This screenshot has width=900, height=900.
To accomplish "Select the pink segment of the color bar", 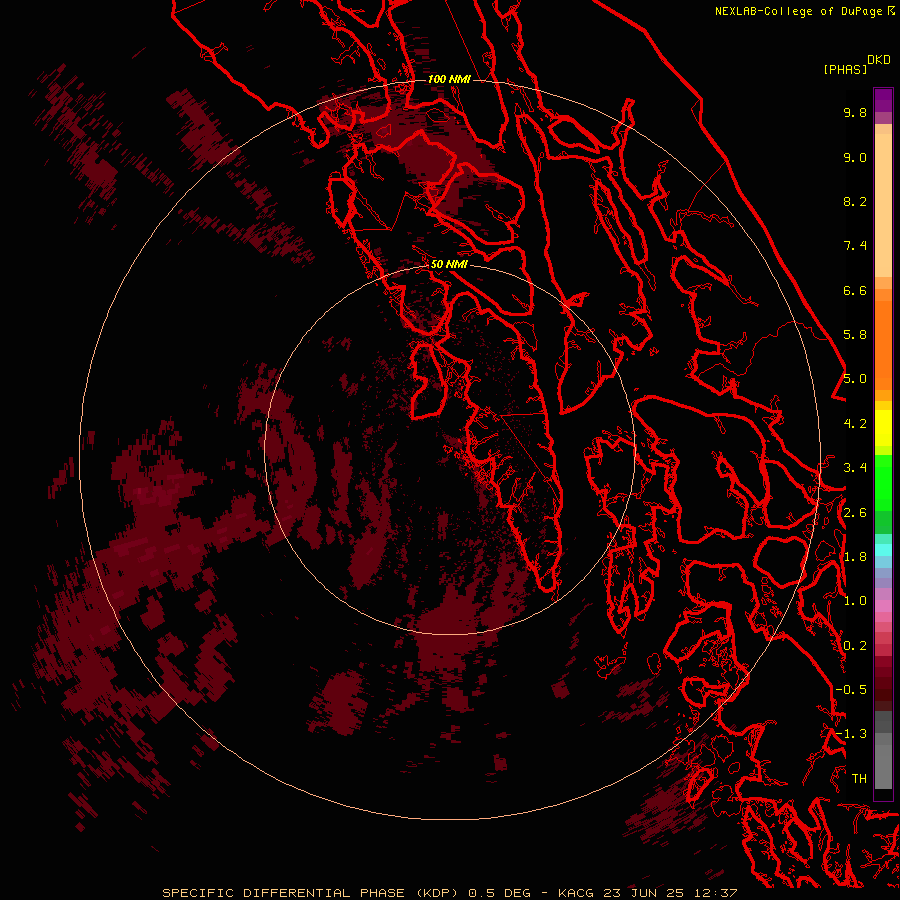I will (x=883, y=606).
